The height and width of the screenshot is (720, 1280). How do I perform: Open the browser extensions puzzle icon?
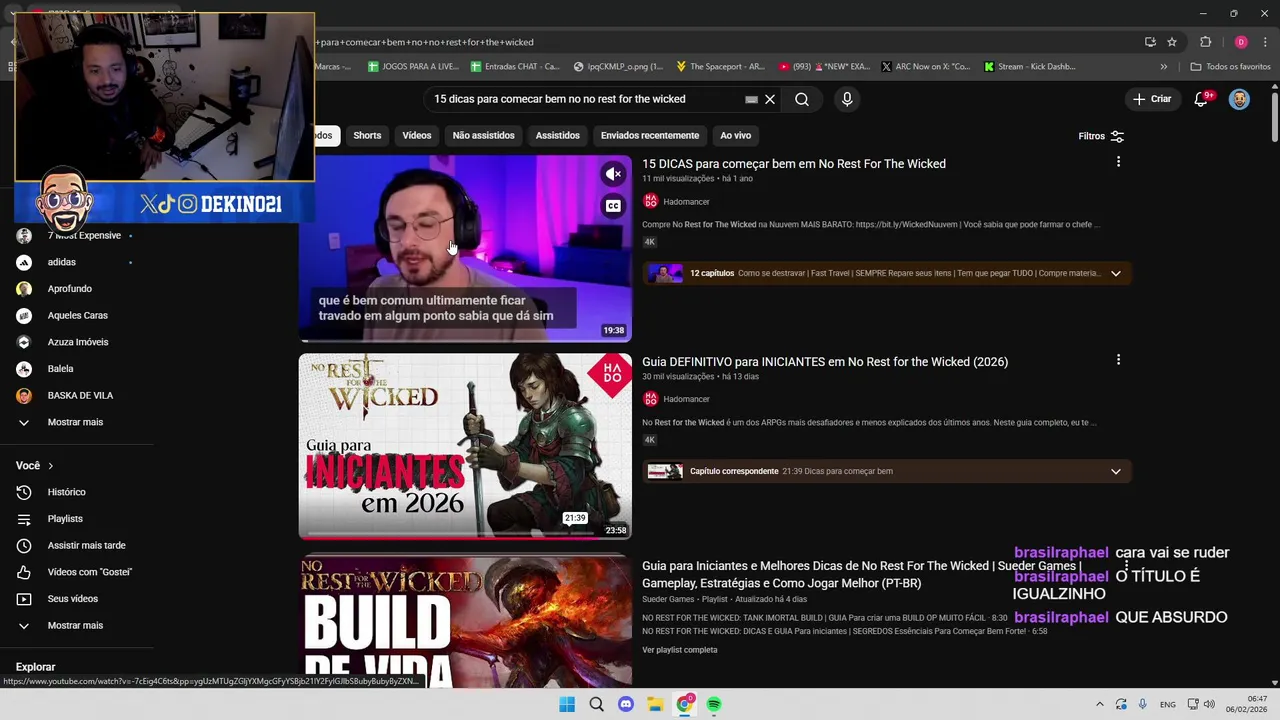[x=1205, y=42]
